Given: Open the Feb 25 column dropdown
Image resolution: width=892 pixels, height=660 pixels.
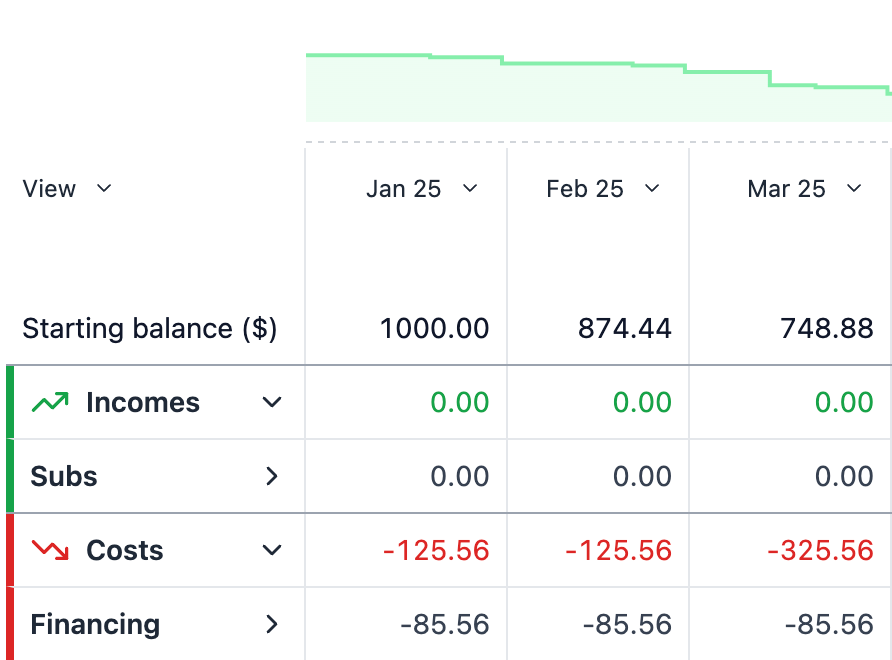Looking at the screenshot, I should coord(652,189).
